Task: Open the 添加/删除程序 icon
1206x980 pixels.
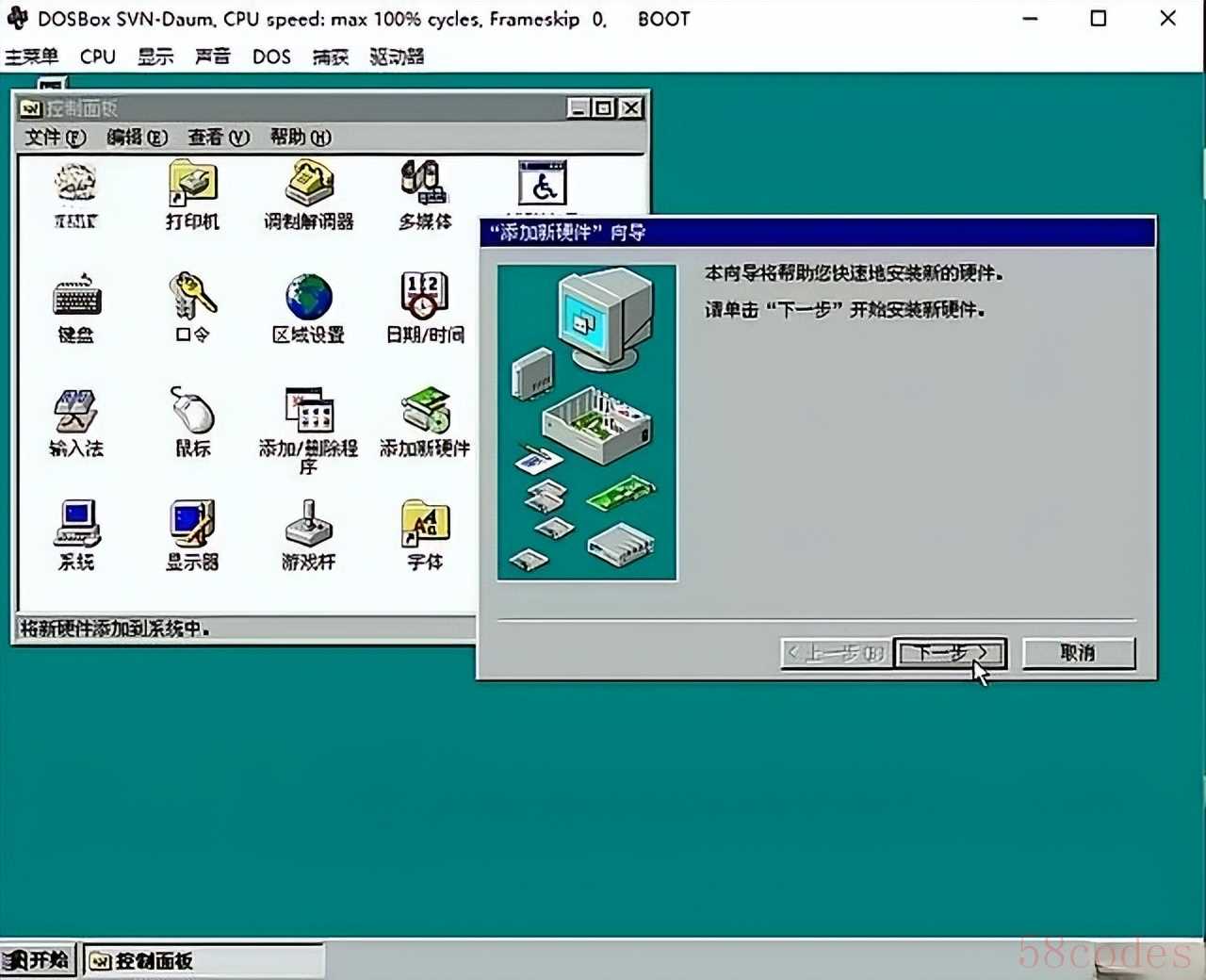Action: point(309,430)
